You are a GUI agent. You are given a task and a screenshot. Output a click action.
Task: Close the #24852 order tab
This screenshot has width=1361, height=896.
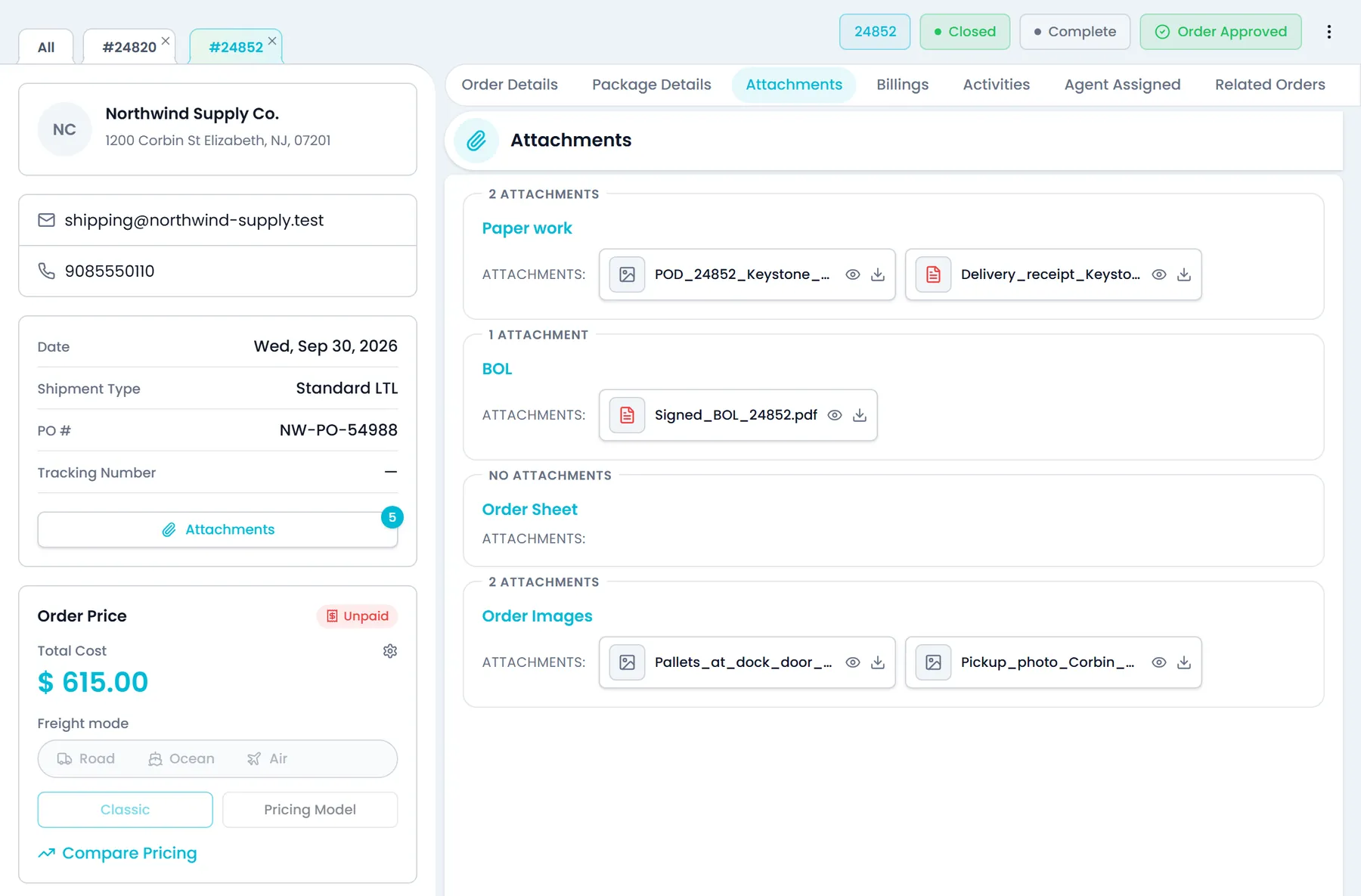pos(272,41)
